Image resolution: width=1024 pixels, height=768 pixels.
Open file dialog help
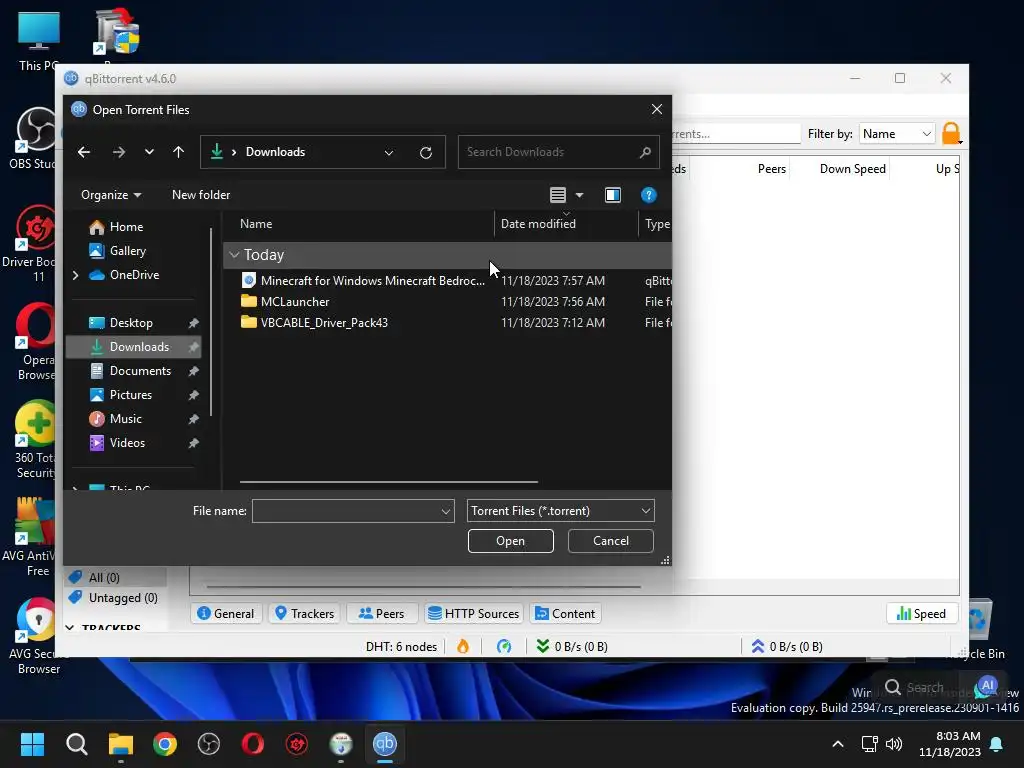coord(648,195)
